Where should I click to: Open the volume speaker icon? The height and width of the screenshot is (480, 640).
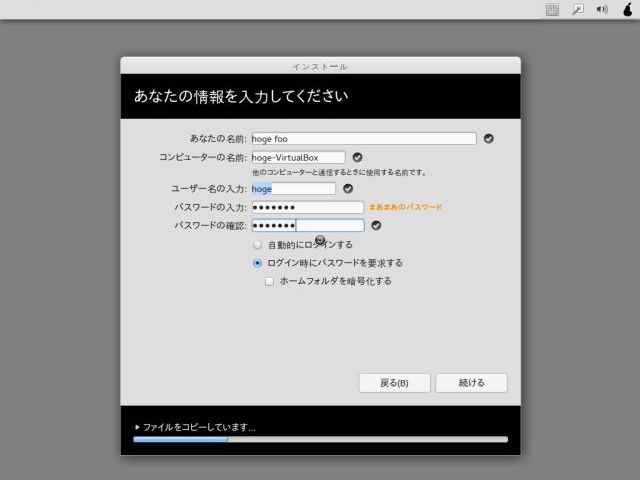[x=603, y=9]
